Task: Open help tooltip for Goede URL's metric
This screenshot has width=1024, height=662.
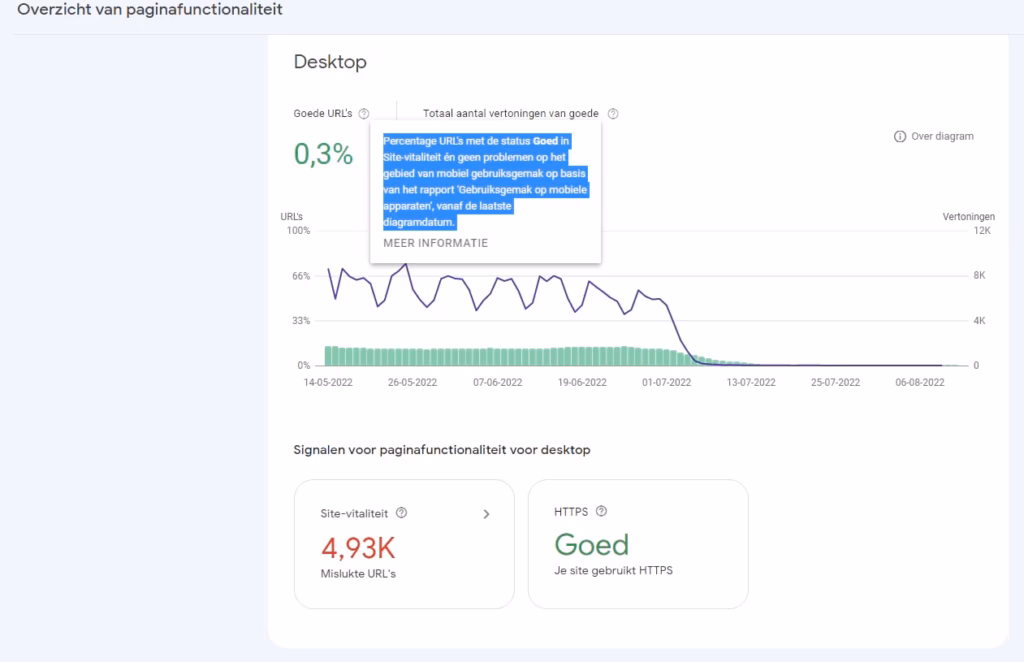Action: (364, 113)
